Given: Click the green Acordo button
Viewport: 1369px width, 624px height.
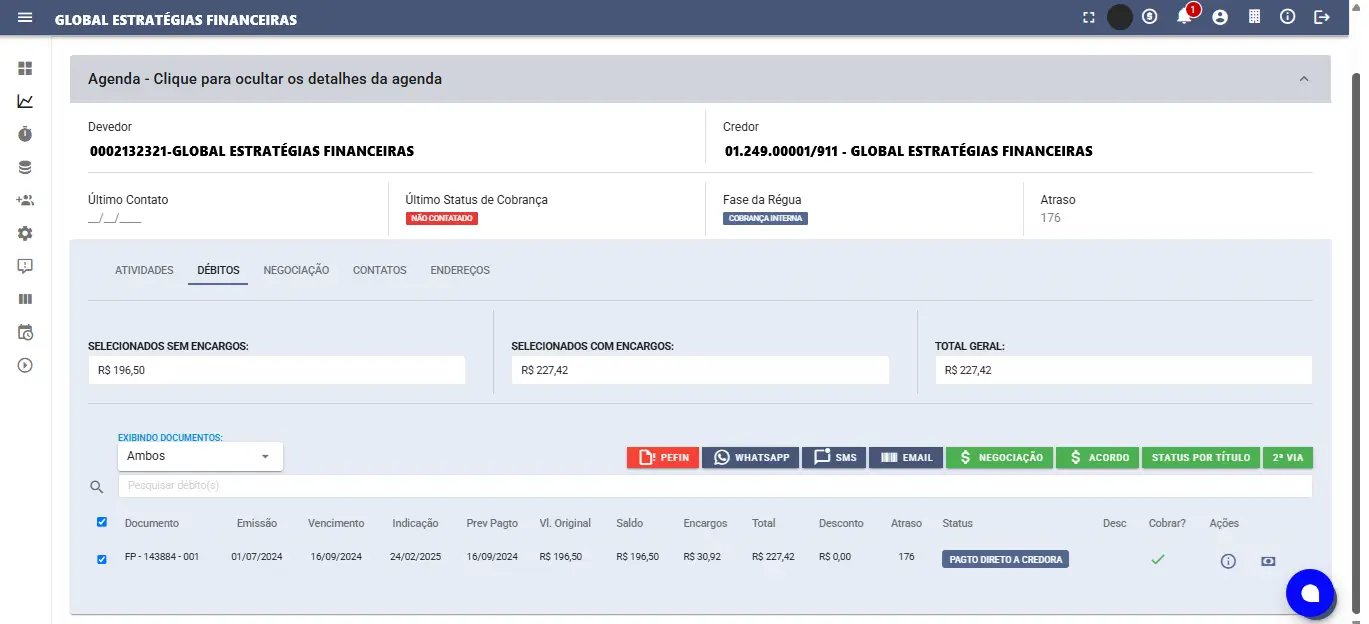Looking at the screenshot, I should [1097, 457].
